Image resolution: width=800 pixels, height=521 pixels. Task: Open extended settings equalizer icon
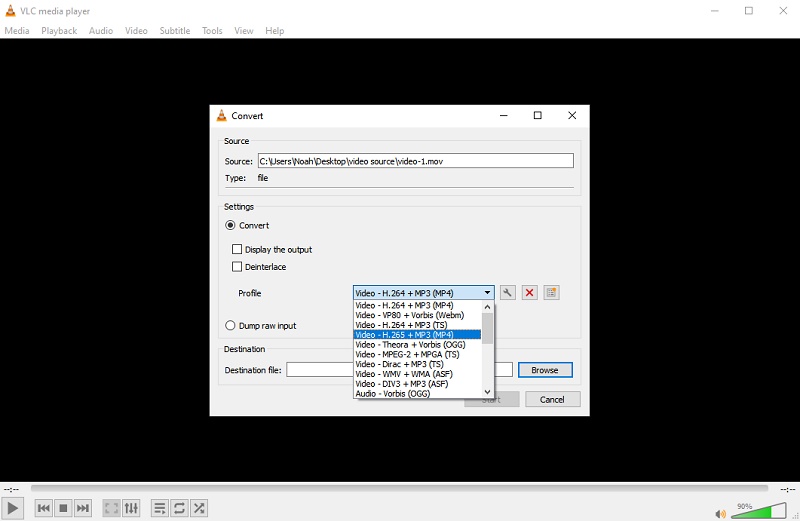click(131, 508)
